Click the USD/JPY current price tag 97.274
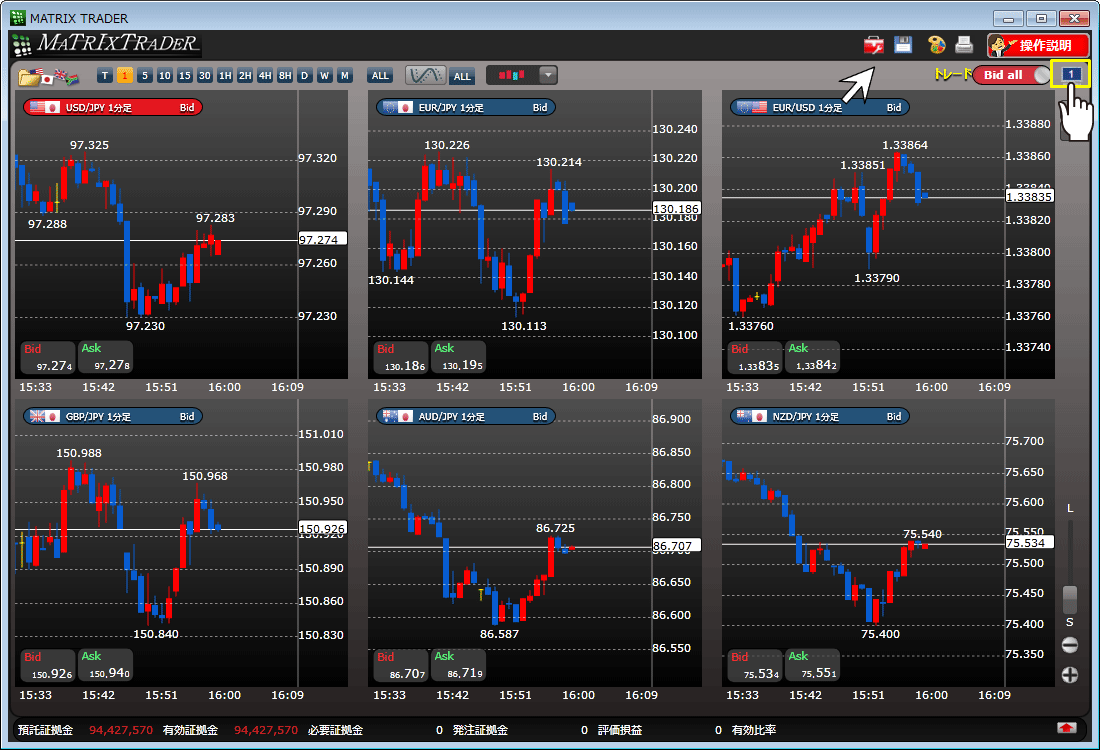This screenshot has width=1100, height=750. [x=322, y=239]
